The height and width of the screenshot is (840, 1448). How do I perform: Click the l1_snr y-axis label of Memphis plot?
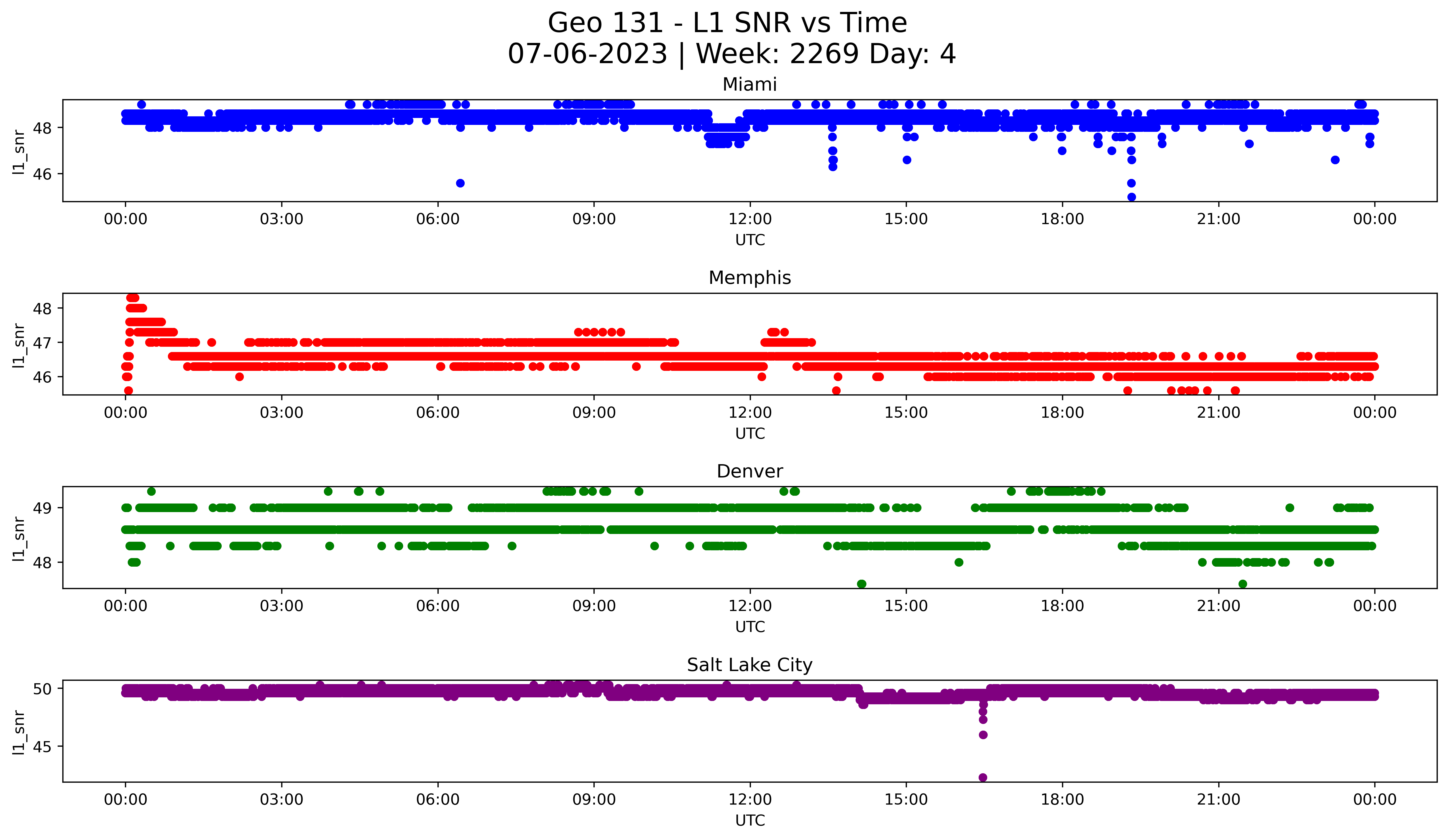[x=19, y=345]
